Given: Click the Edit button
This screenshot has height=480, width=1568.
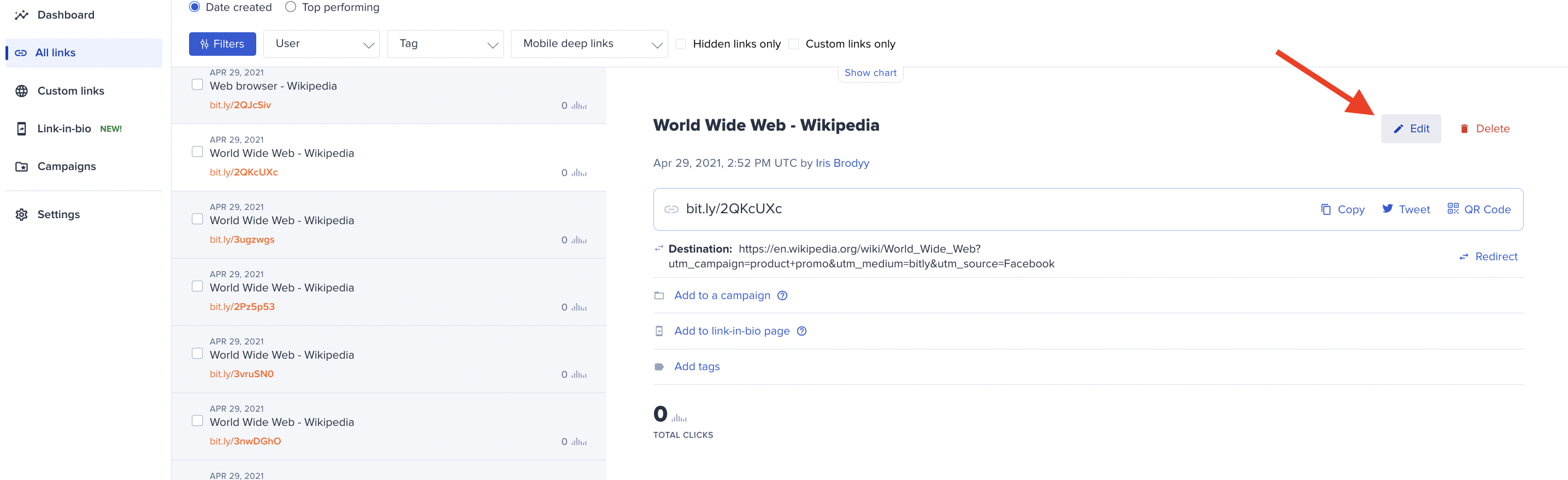Looking at the screenshot, I should click(1410, 129).
